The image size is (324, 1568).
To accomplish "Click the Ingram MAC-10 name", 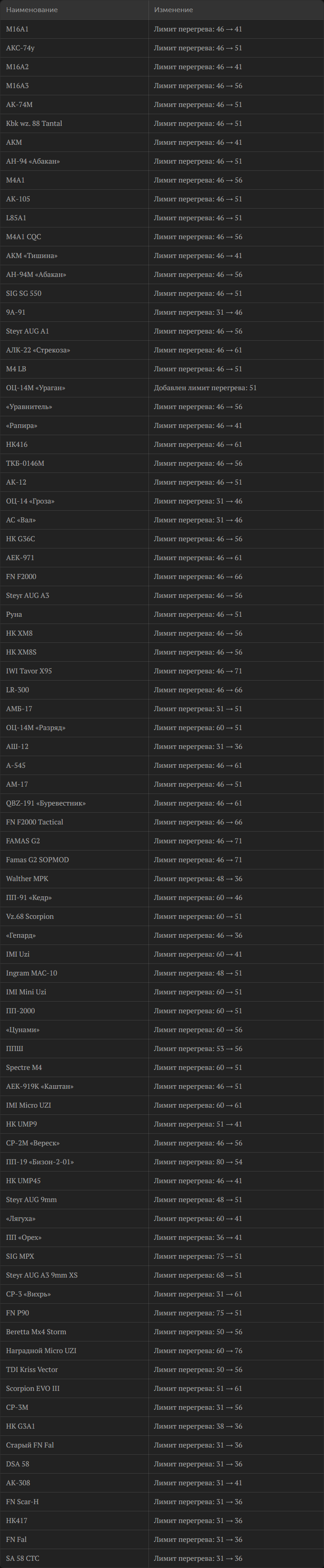I will point(31,973).
